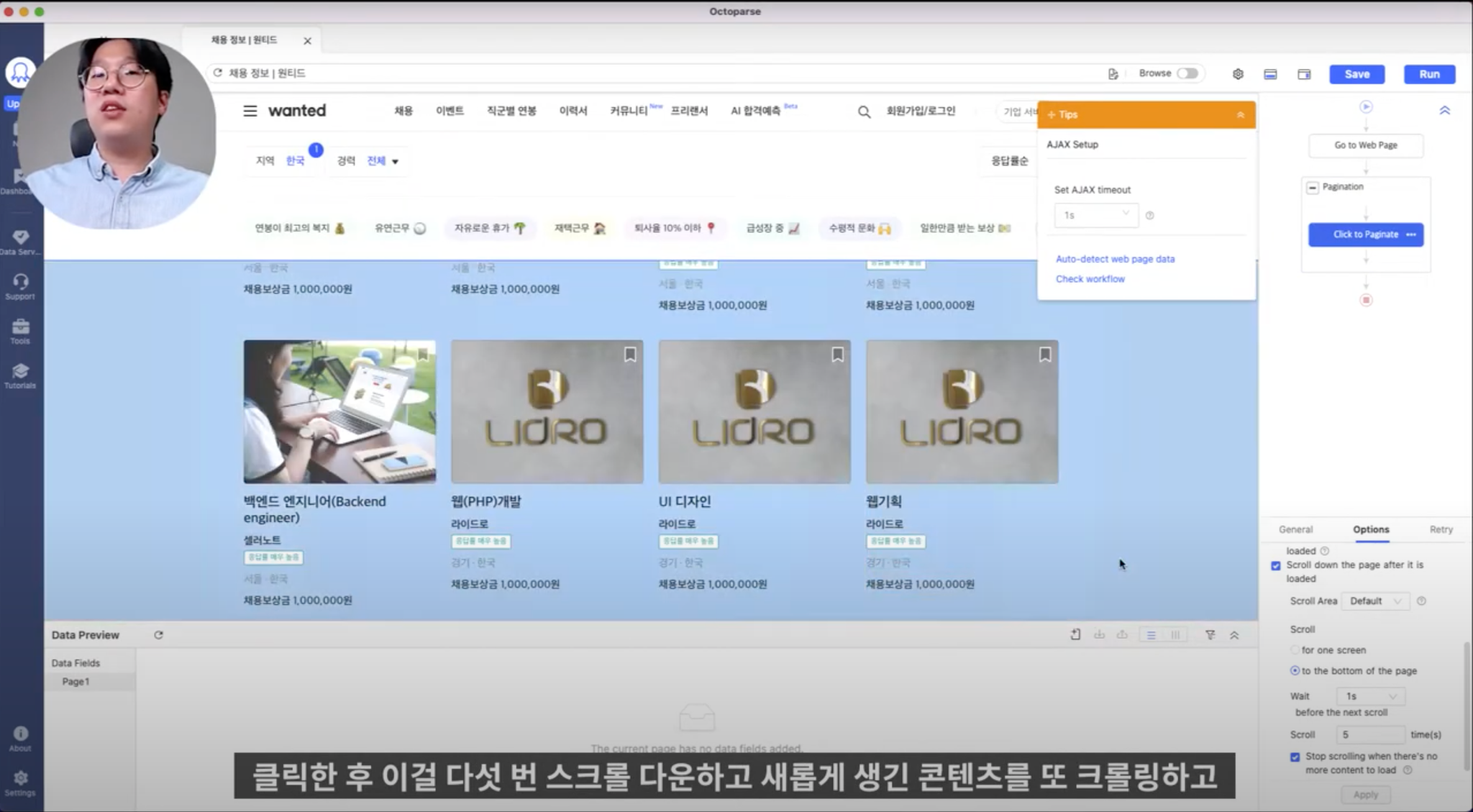Reload the page from the address bar

point(217,73)
